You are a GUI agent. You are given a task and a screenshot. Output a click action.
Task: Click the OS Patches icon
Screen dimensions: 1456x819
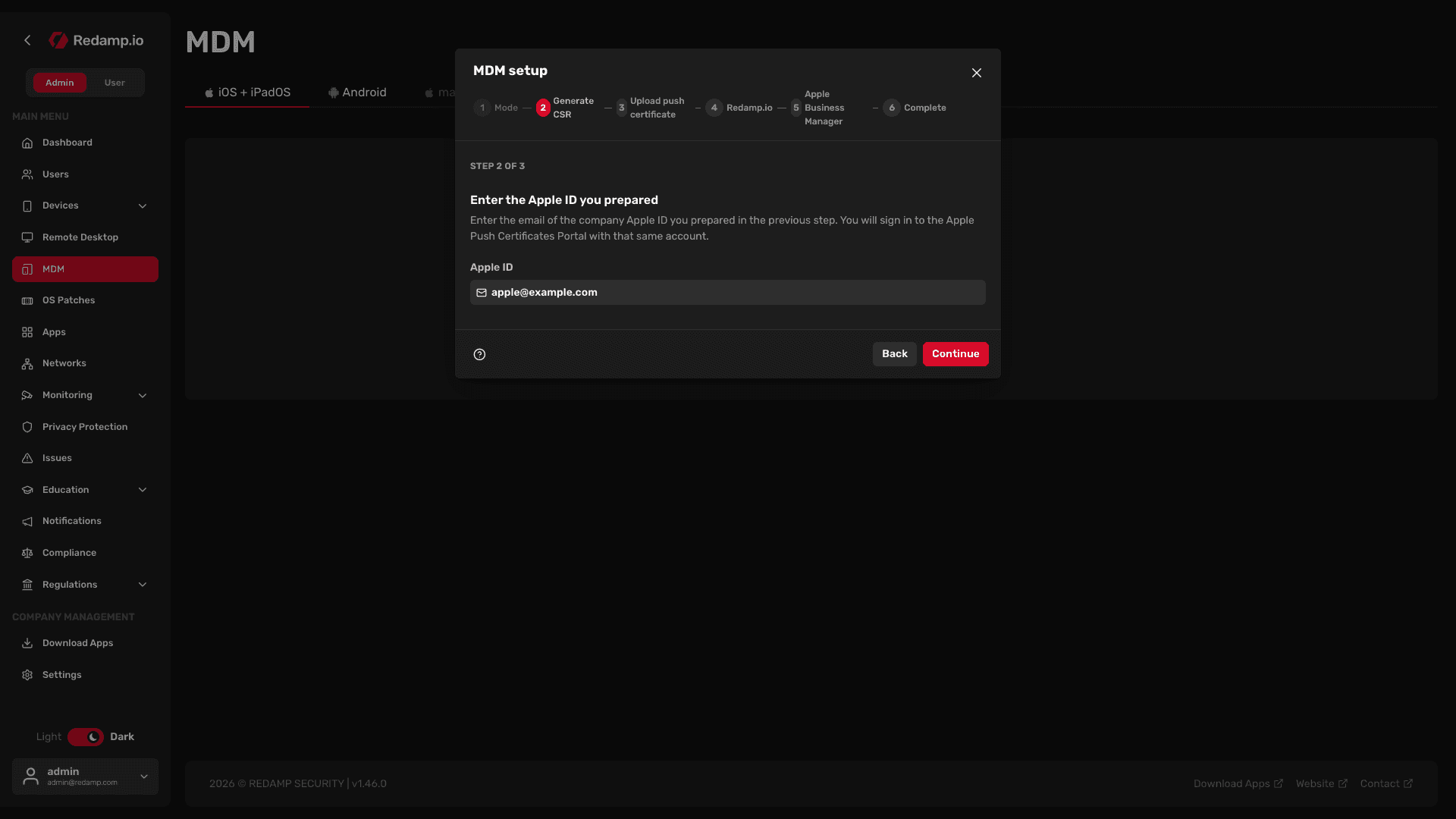click(x=27, y=300)
